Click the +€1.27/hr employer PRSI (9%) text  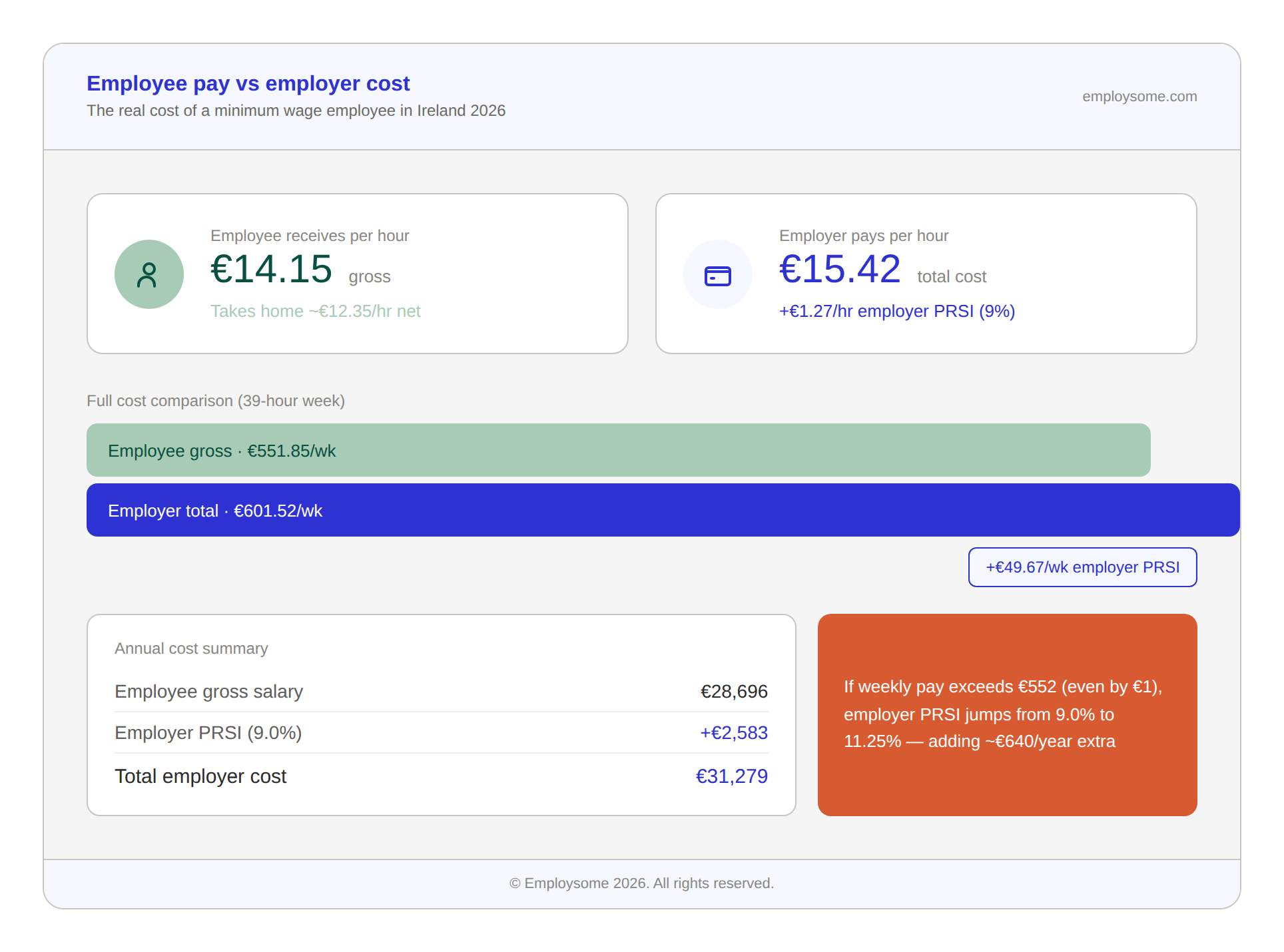[896, 311]
